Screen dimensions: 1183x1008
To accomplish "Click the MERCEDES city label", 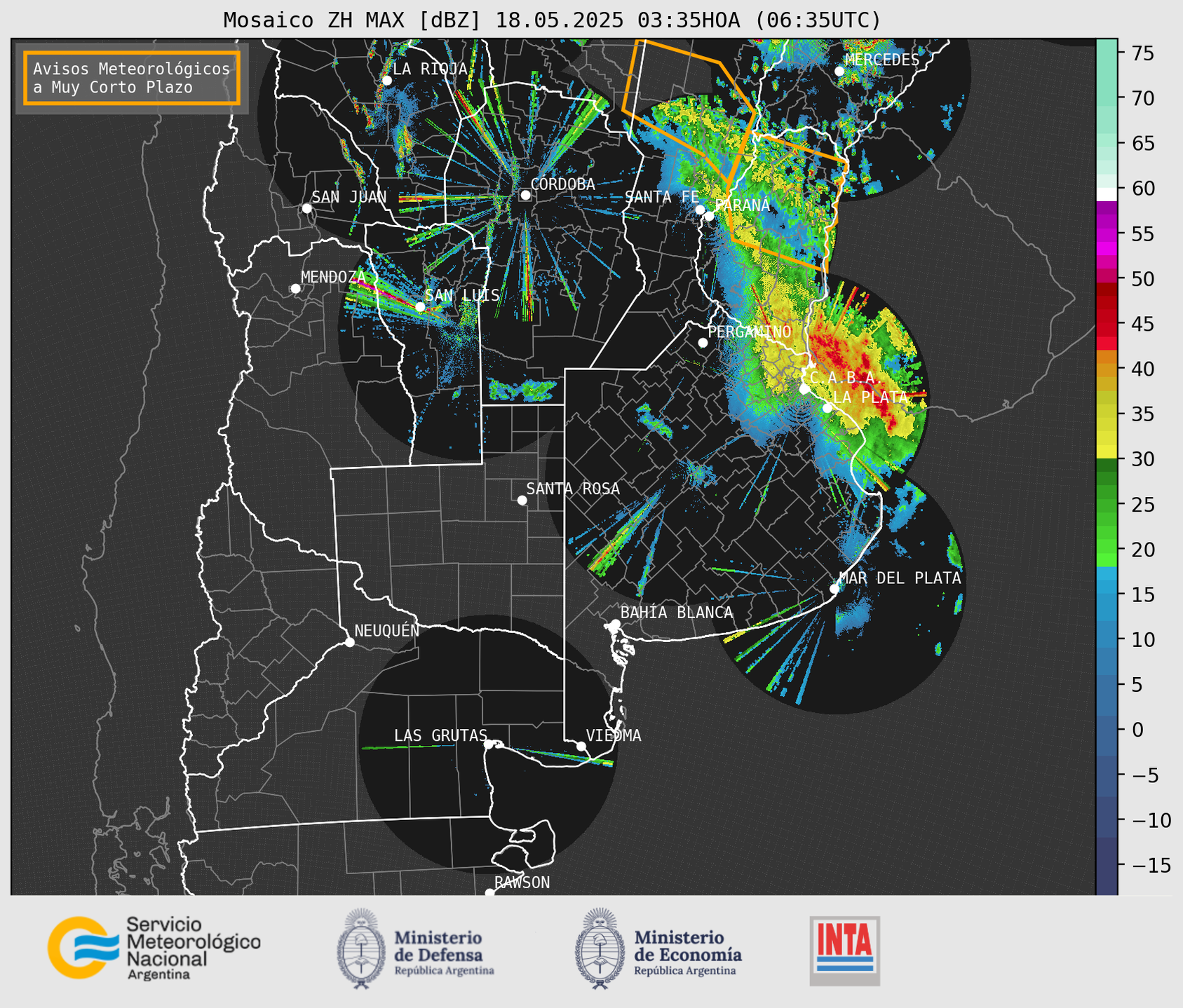I will [881, 60].
